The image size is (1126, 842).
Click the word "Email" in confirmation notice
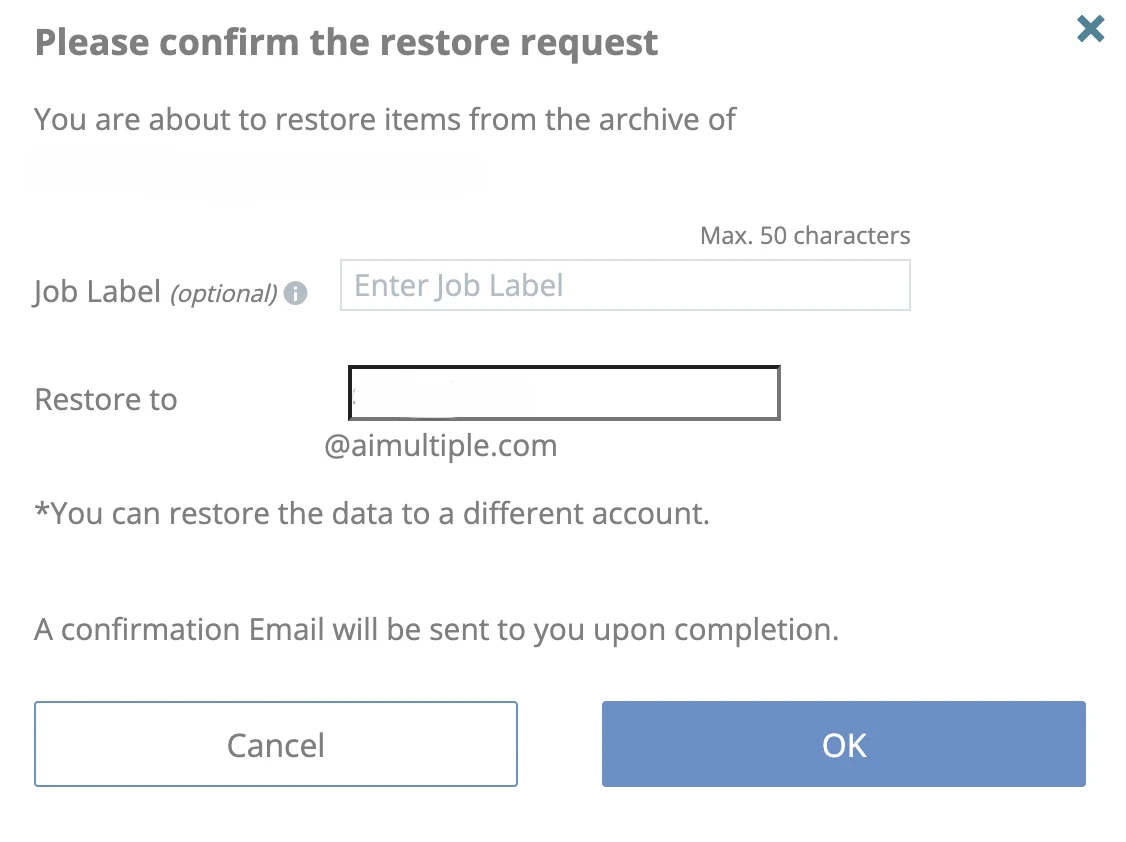(282, 630)
